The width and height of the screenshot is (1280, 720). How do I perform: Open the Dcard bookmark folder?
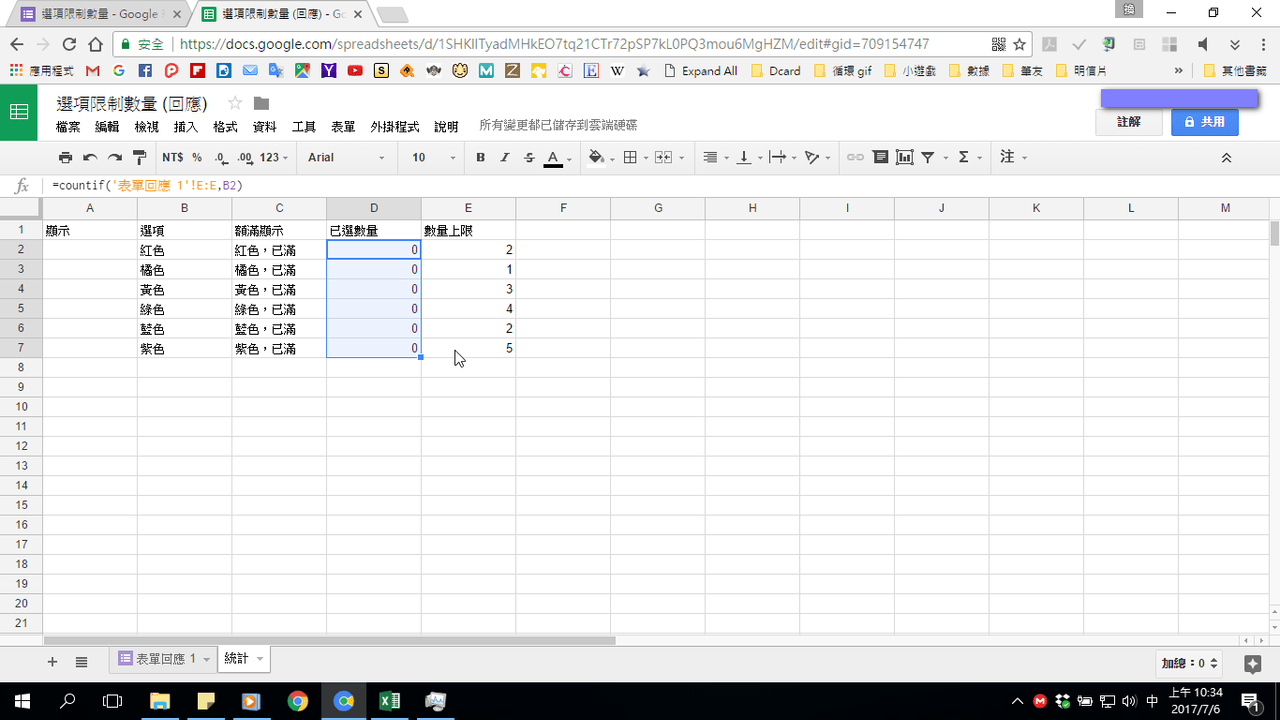(776, 71)
